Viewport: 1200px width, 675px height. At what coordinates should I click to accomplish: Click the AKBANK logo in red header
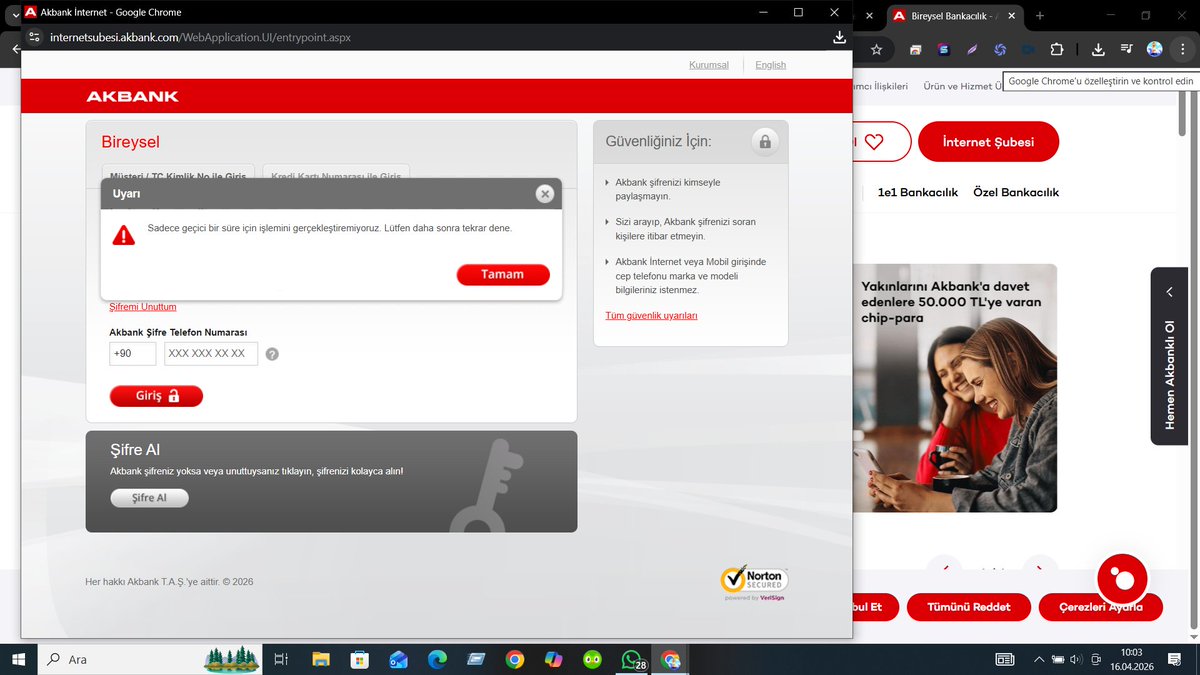click(132, 96)
